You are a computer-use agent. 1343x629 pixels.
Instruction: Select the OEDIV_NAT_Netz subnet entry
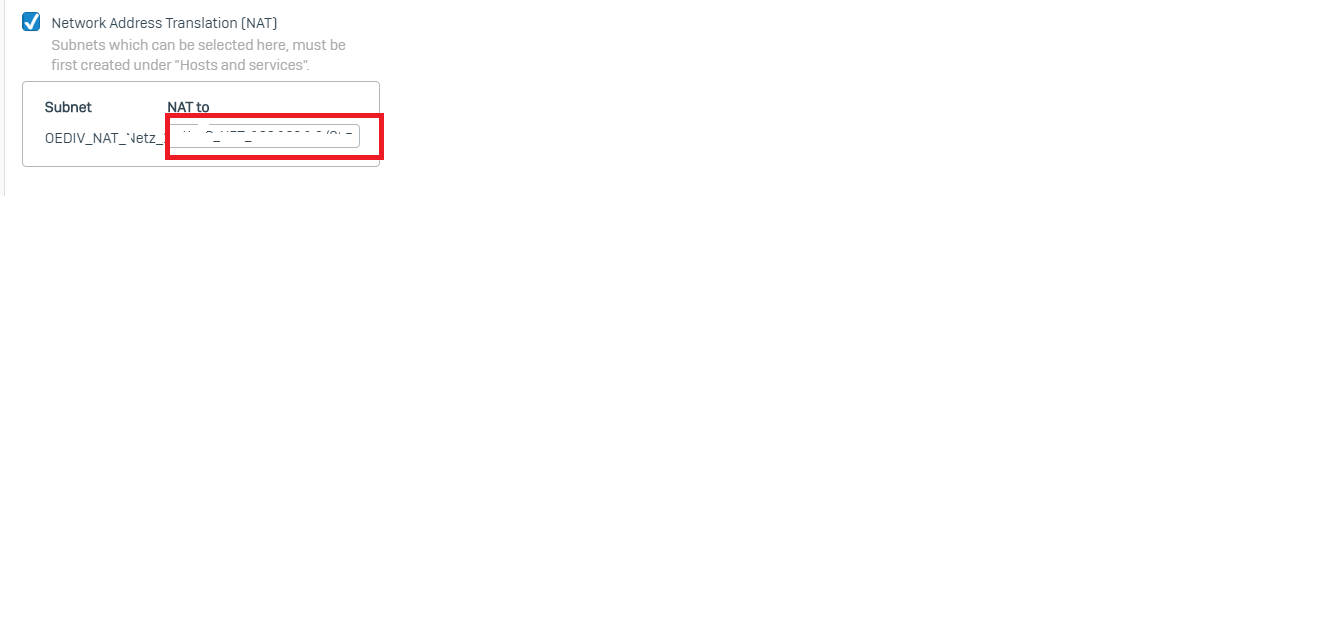(105, 138)
